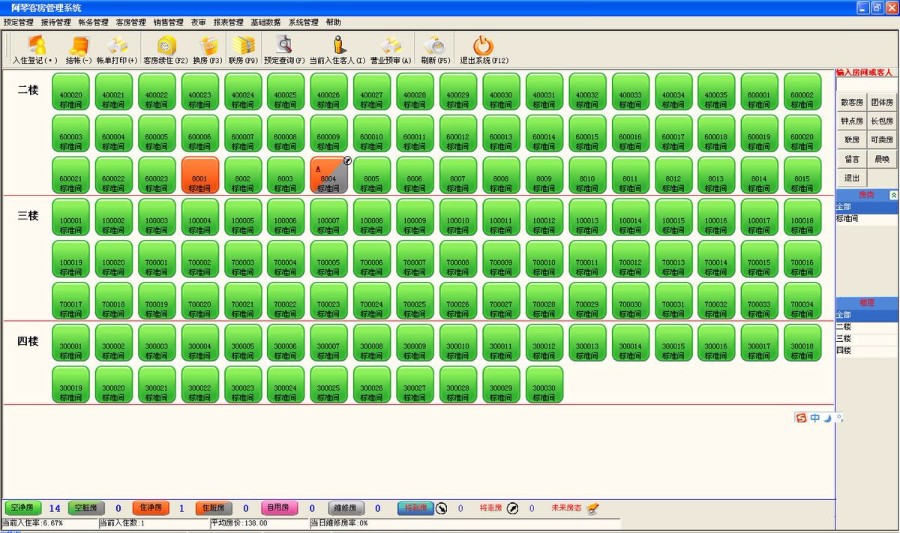Click status text 当前入住率:6.67%

pos(32,523)
